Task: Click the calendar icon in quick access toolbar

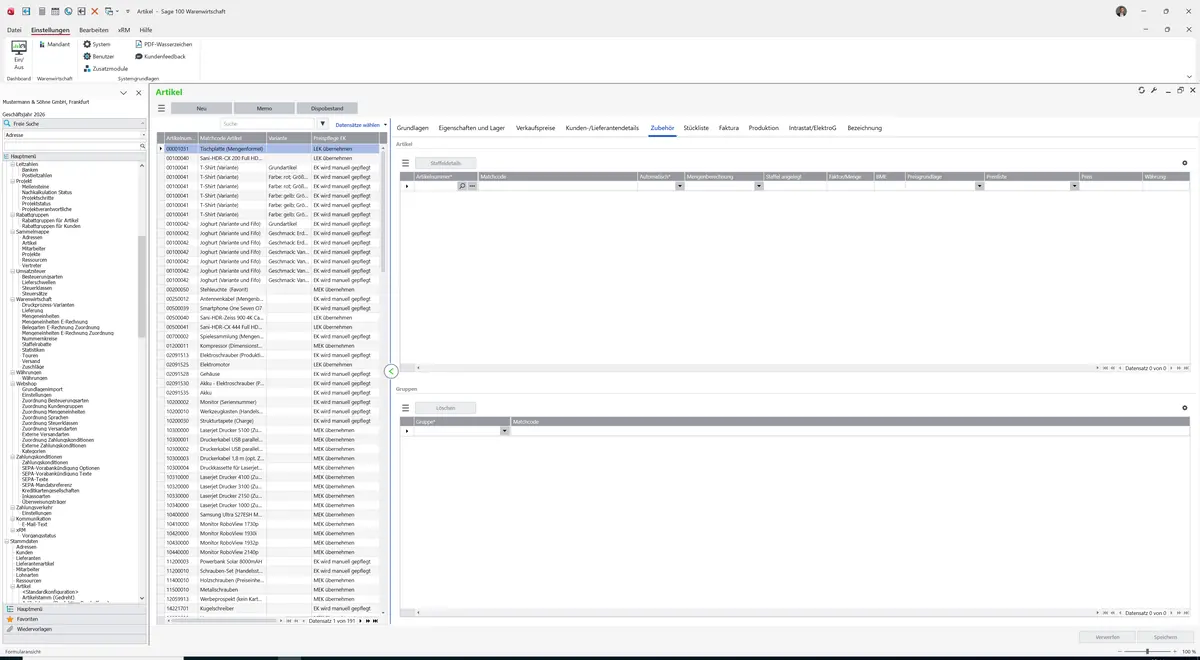Action: coord(54,11)
